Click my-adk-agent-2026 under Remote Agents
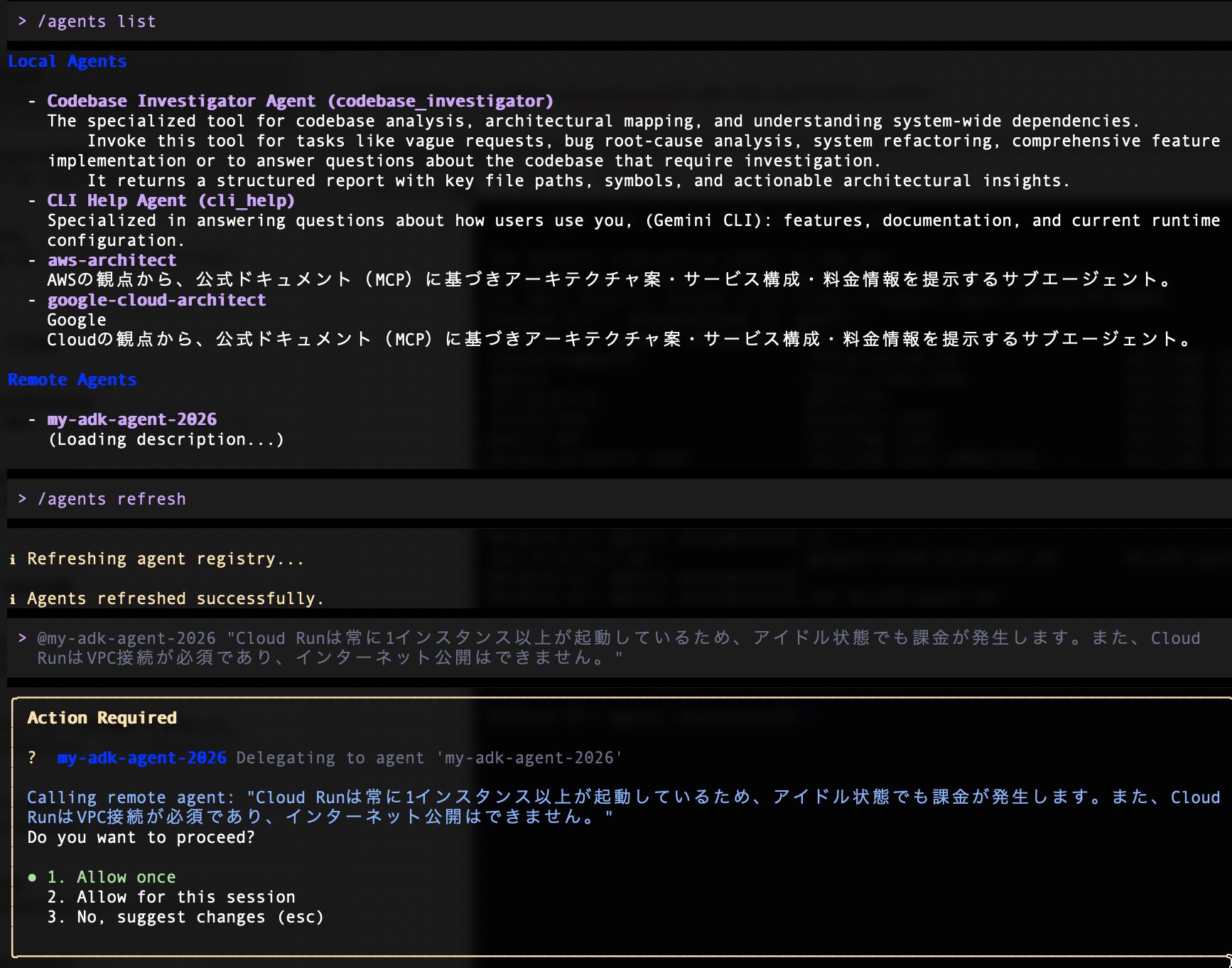Screen dimensions: 1232x968 [x=131, y=419]
